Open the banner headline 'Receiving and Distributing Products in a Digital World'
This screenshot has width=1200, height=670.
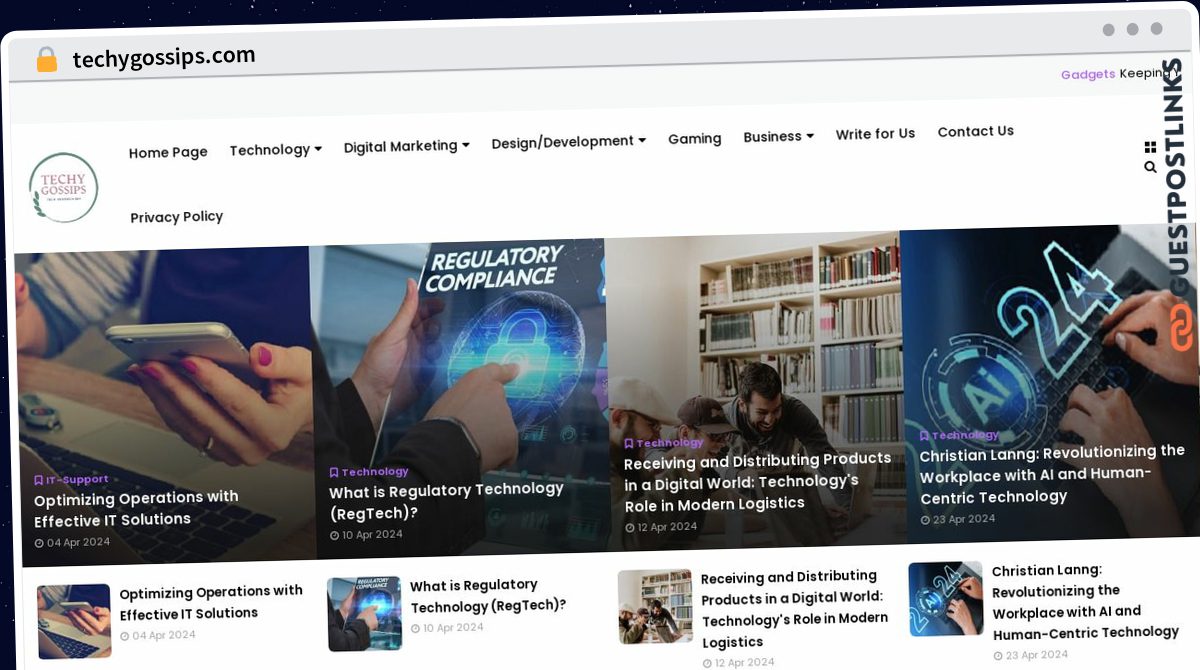point(758,482)
